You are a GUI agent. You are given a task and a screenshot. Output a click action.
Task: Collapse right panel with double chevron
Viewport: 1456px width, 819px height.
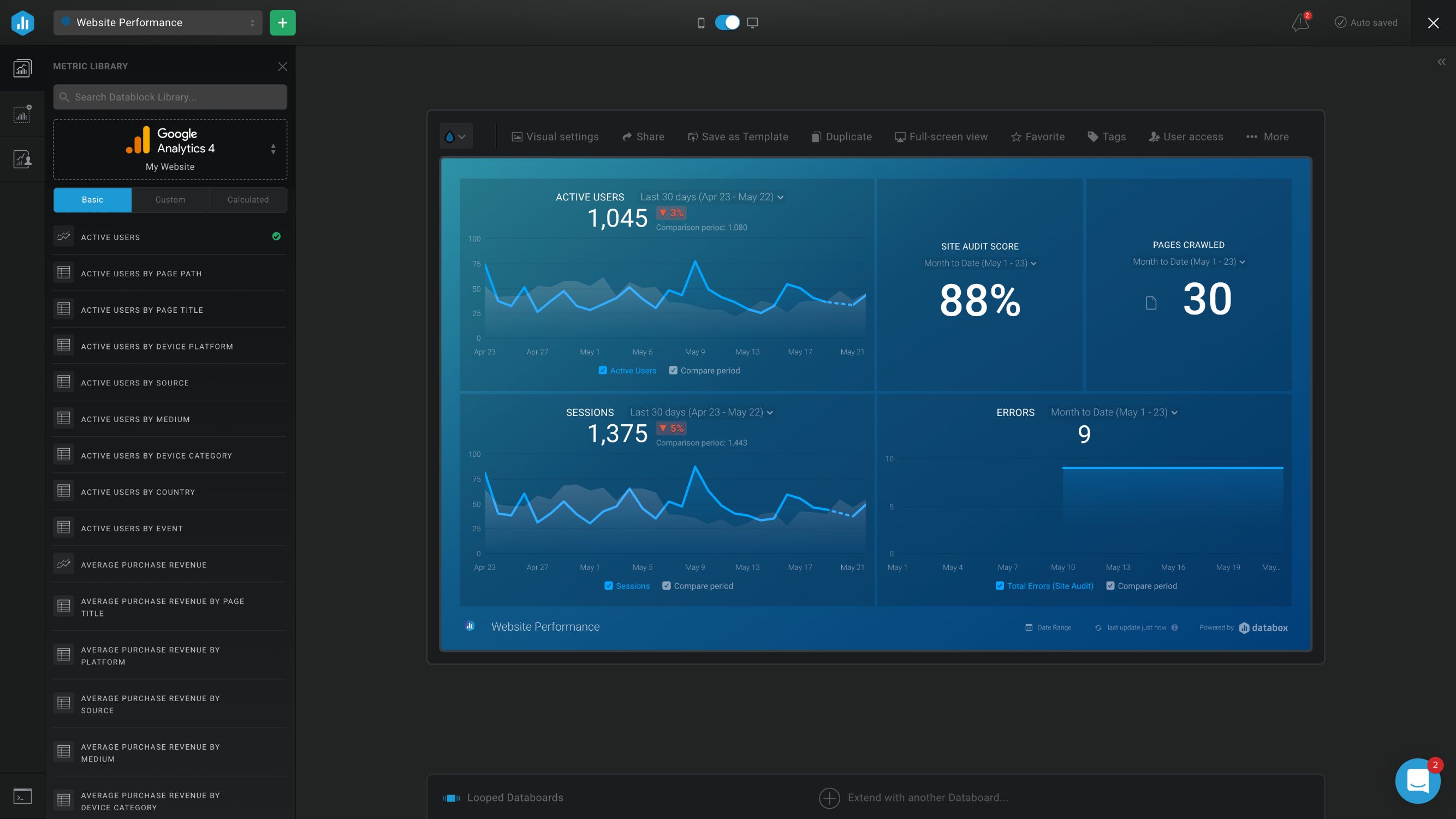tap(1441, 62)
